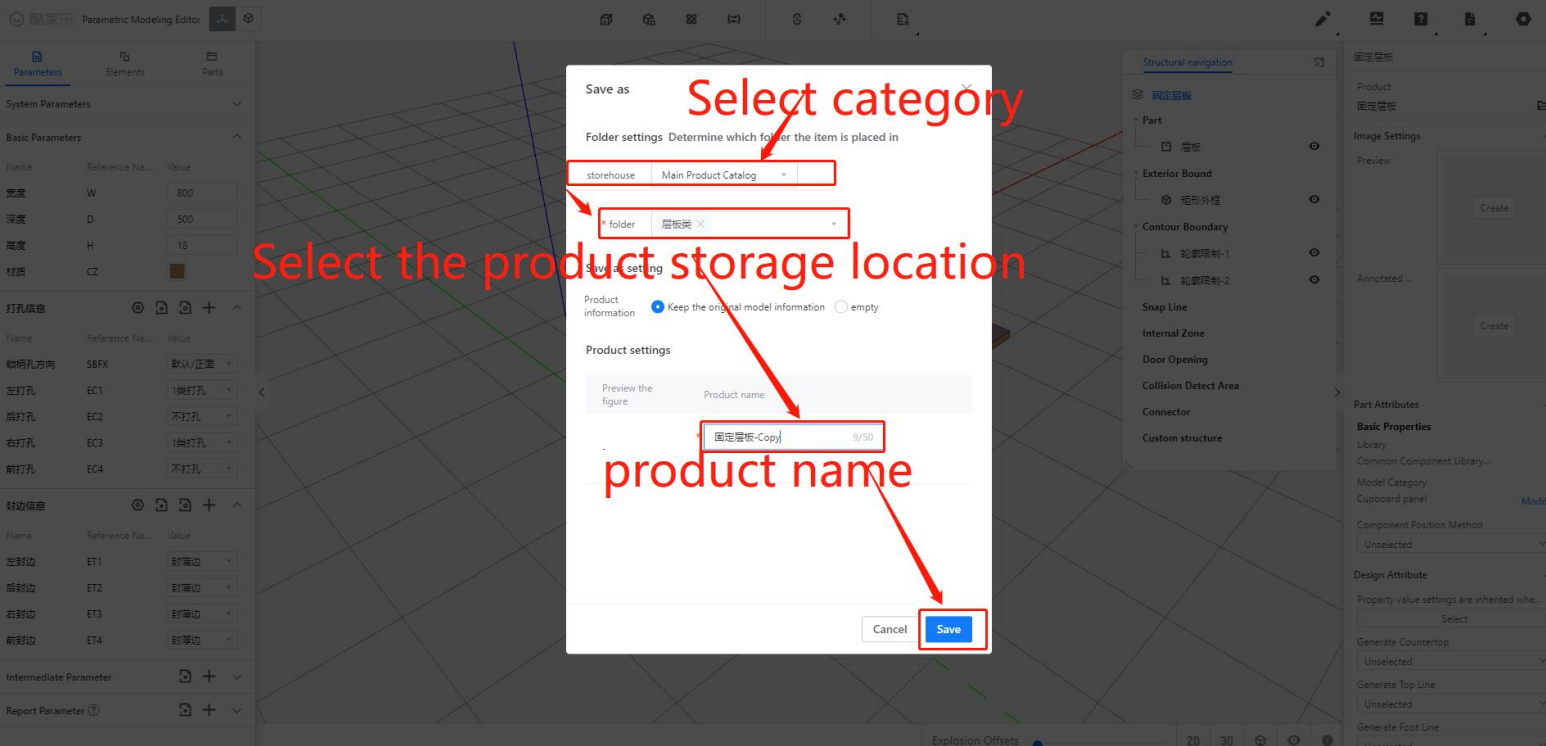Add a parameter with 封边信息 plus icon
The height and width of the screenshot is (746, 1546).
coord(209,505)
